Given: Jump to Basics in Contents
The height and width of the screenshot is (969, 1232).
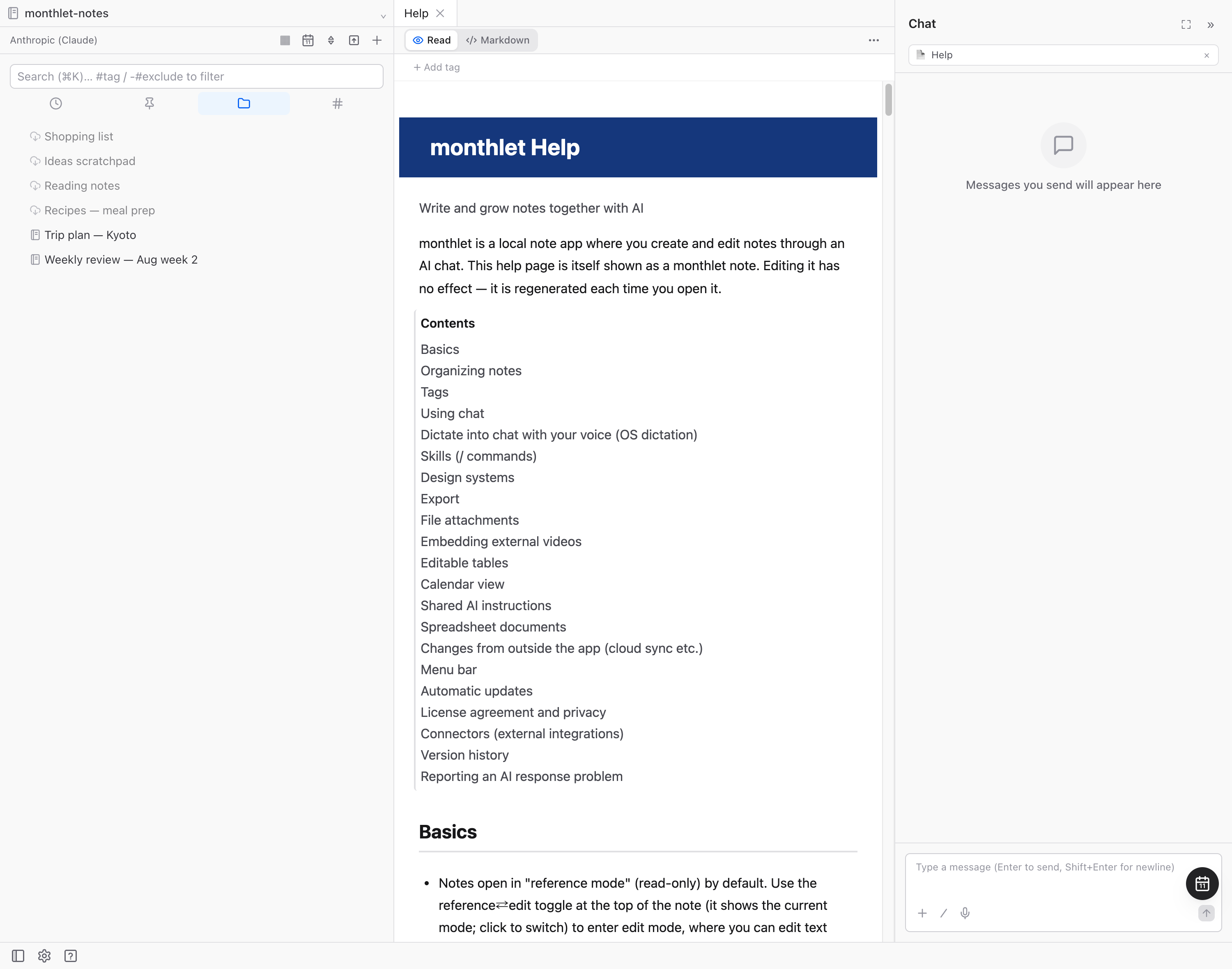Looking at the screenshot, I should click(x=440, y=349).
